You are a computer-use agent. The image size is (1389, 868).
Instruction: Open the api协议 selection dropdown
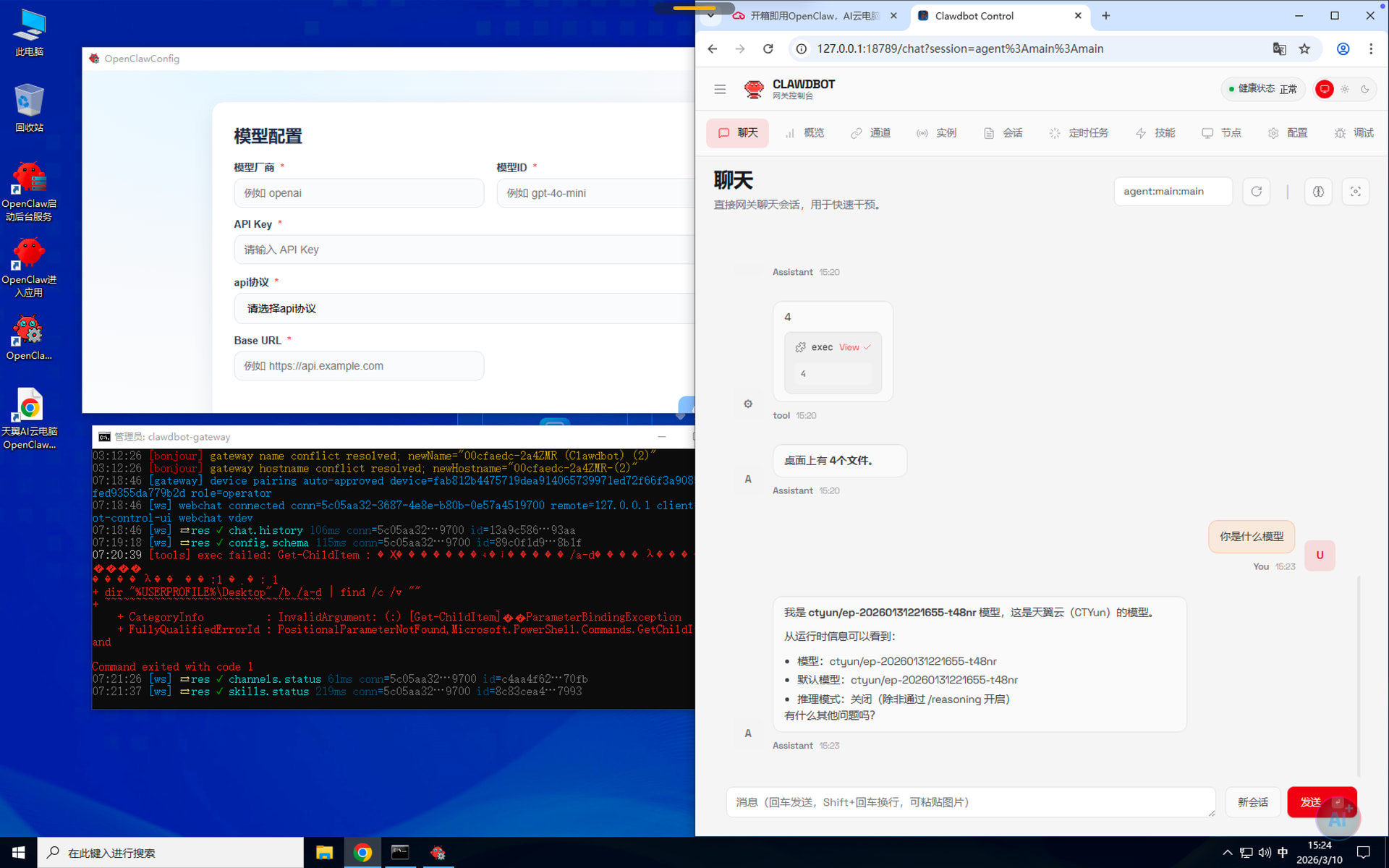click(x=464, y=309)
